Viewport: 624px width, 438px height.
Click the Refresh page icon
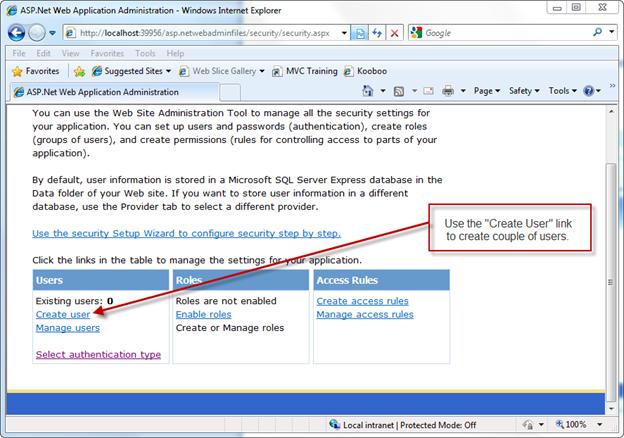[x=377, y=33]
